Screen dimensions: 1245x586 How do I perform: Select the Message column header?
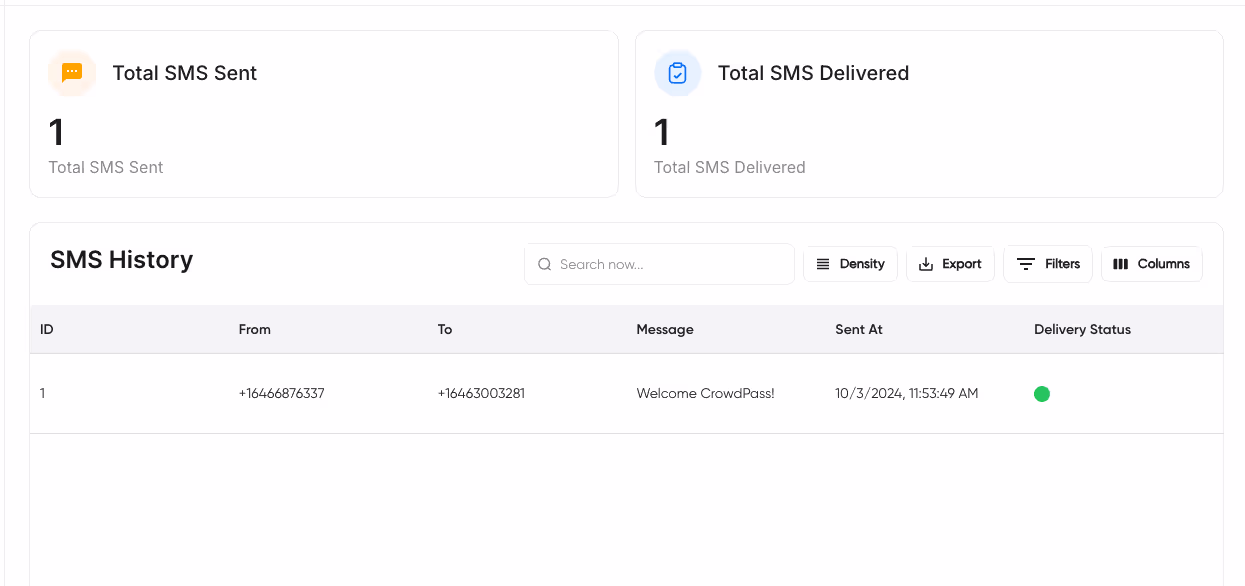point(665,329)
